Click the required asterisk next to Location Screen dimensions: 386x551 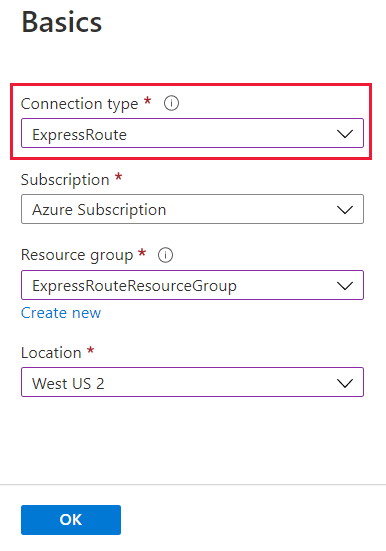[x=91, y=350]
